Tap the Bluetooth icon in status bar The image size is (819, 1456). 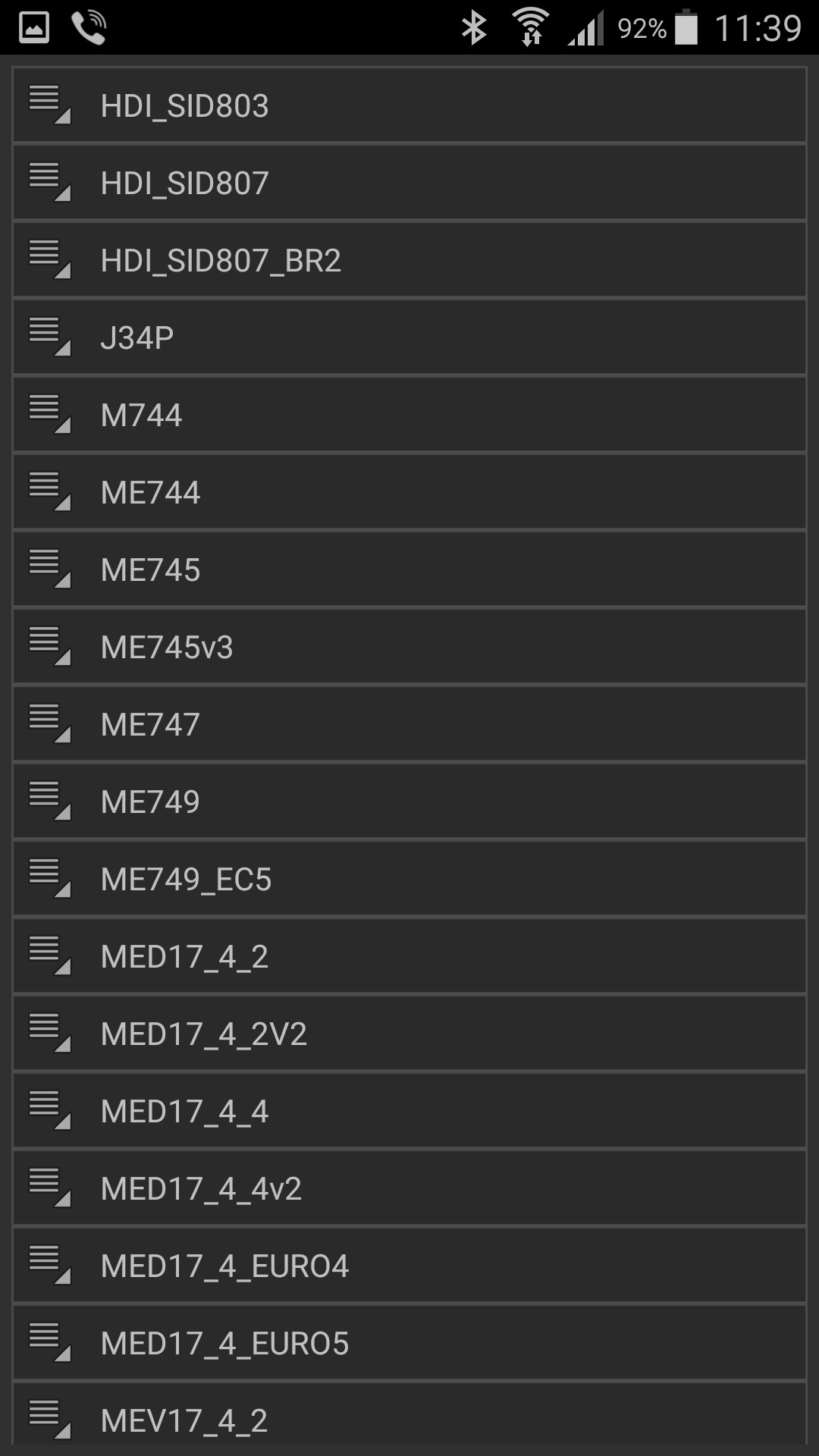click(x=474, y=28)
